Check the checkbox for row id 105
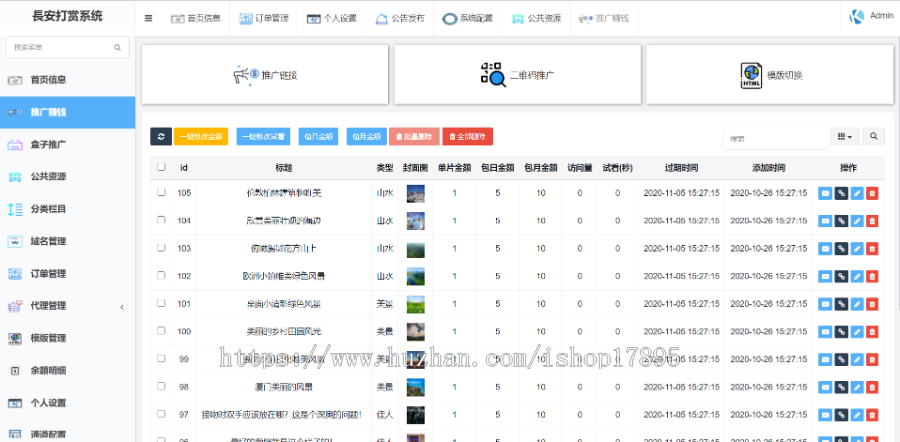Viewport: 900px width, 442px height. tap(161, 193)
